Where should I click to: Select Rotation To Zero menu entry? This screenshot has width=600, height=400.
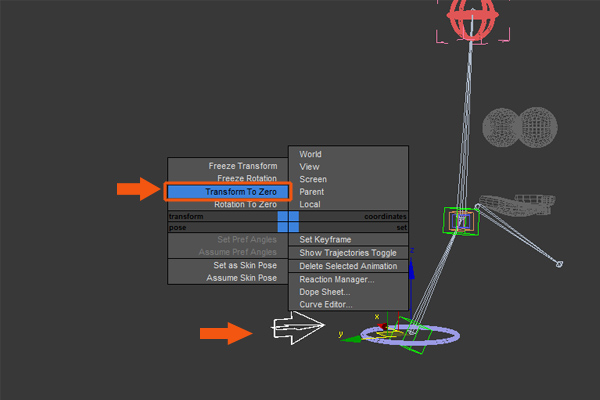pos(245,204)
